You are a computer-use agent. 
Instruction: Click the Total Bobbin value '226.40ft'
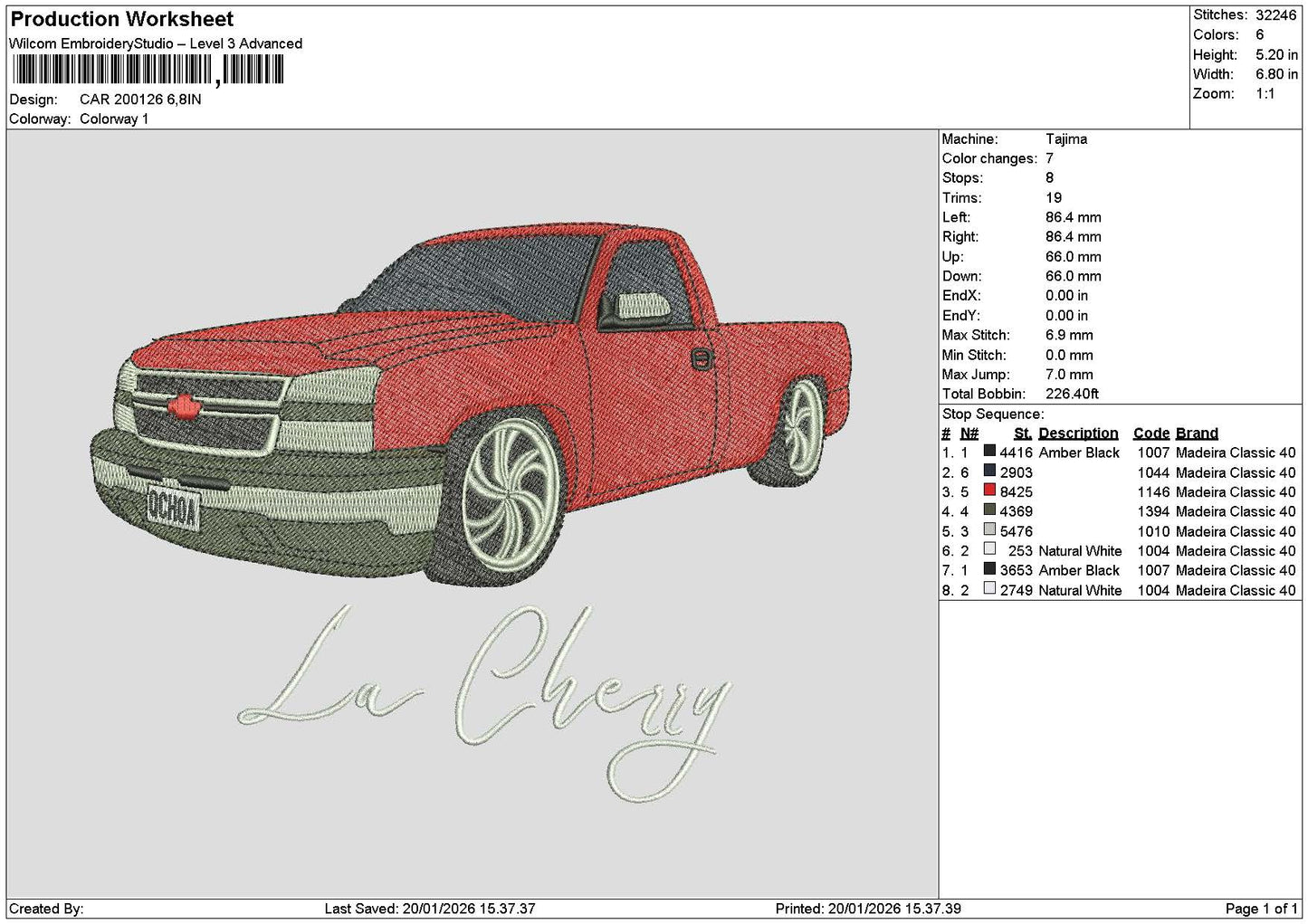pyautogui.click(x=1072, y=394)
